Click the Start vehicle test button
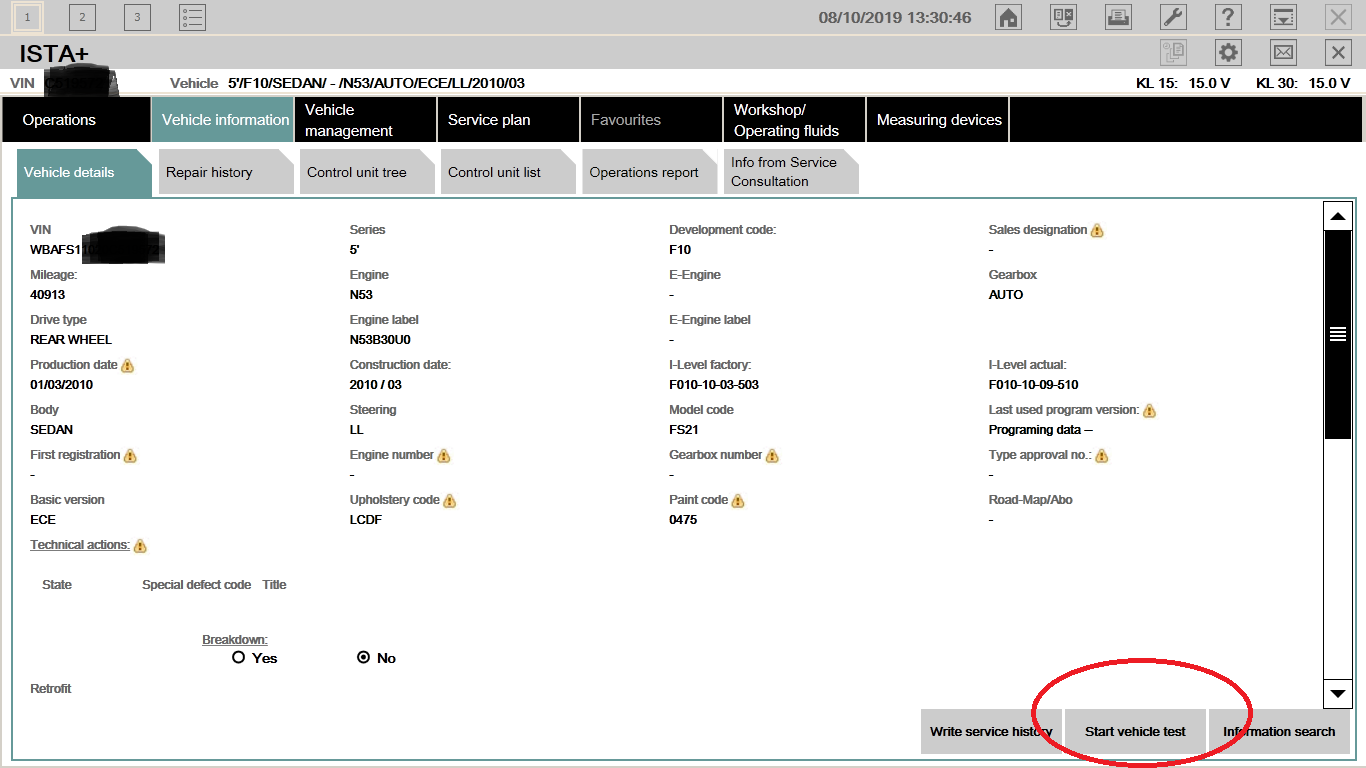Screen dimensions: 1366x768 pos(1135,732)
